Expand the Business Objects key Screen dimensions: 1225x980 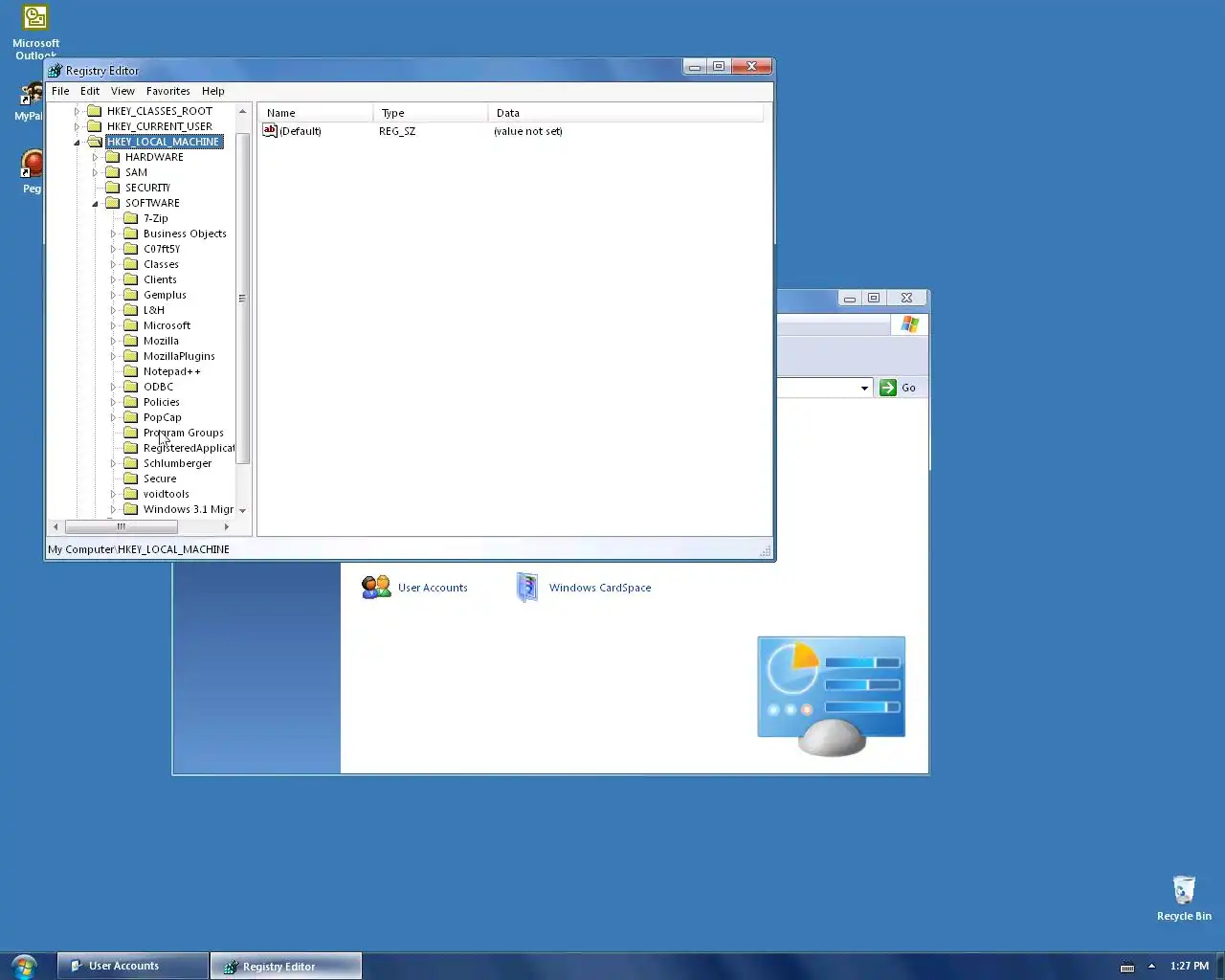click(113, 234)
